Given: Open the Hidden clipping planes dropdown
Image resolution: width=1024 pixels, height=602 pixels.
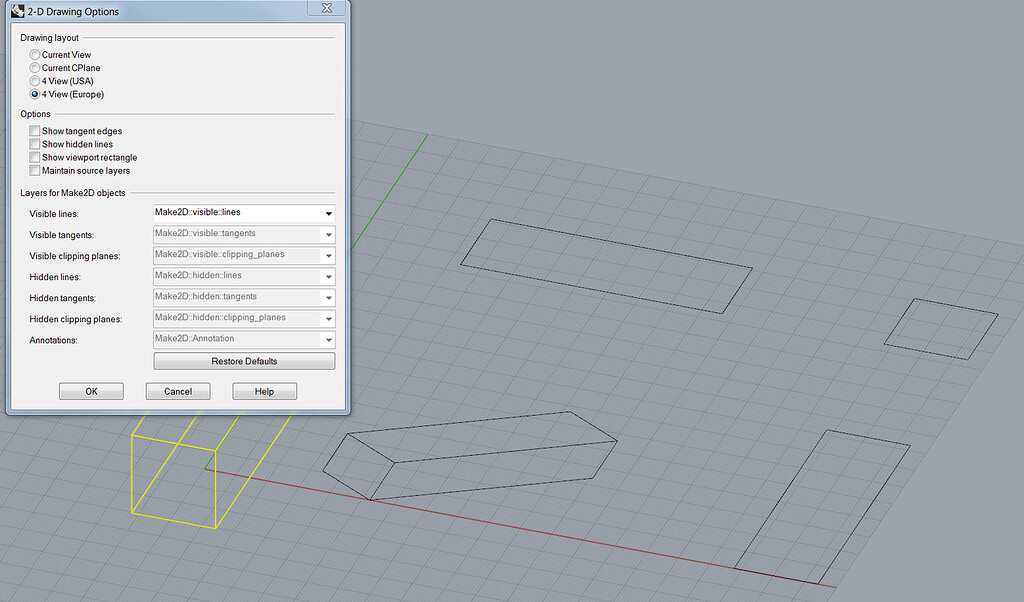Looking at the screenshot, I should click(x=328, y=318).
